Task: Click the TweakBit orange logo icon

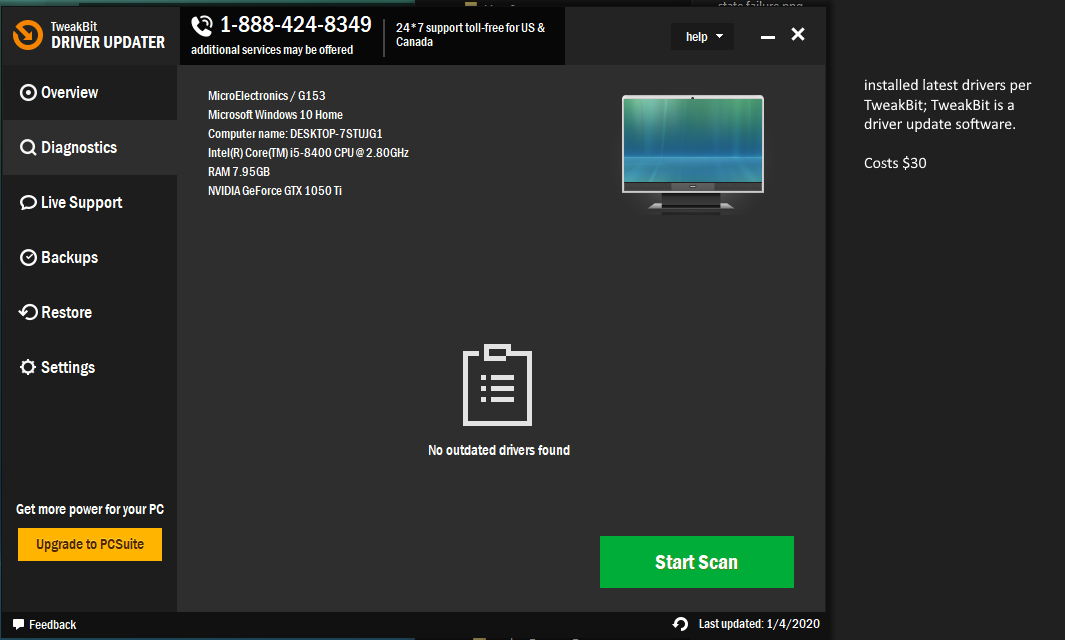Action: point(28,35)
